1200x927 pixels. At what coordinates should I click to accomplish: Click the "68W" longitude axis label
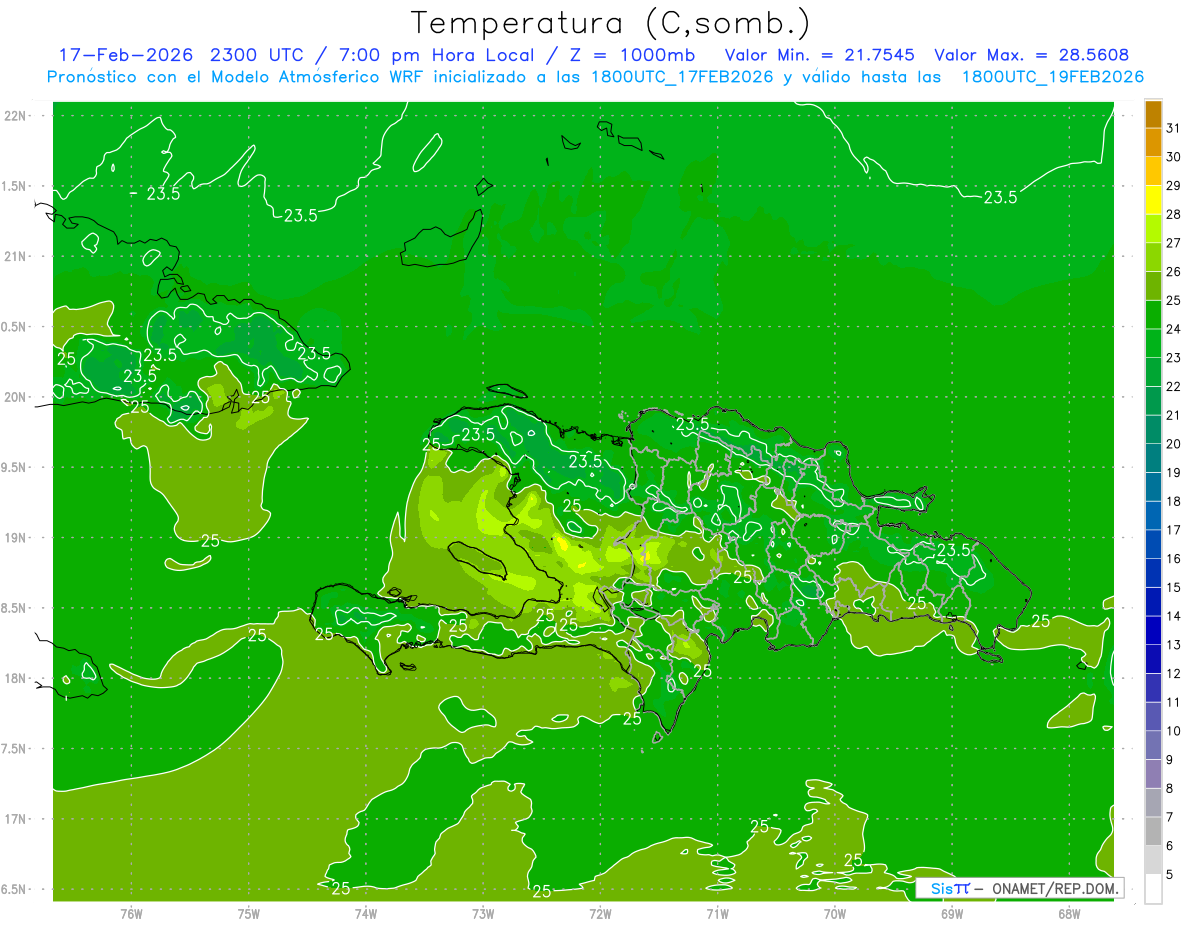pyautogui.click(x=1069, y=913)
